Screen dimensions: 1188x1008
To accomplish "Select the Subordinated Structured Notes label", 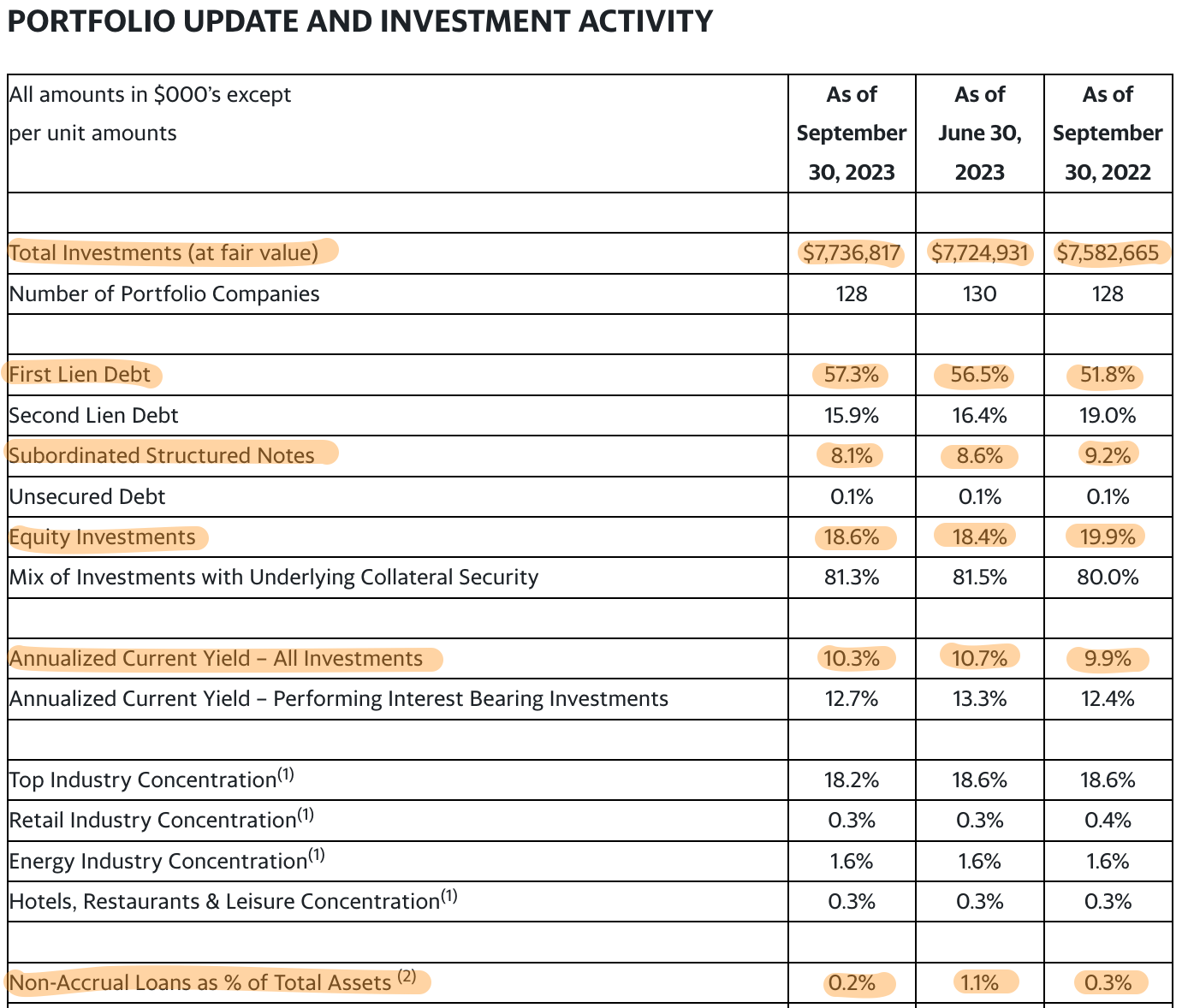I will click(x=162, y=455).
